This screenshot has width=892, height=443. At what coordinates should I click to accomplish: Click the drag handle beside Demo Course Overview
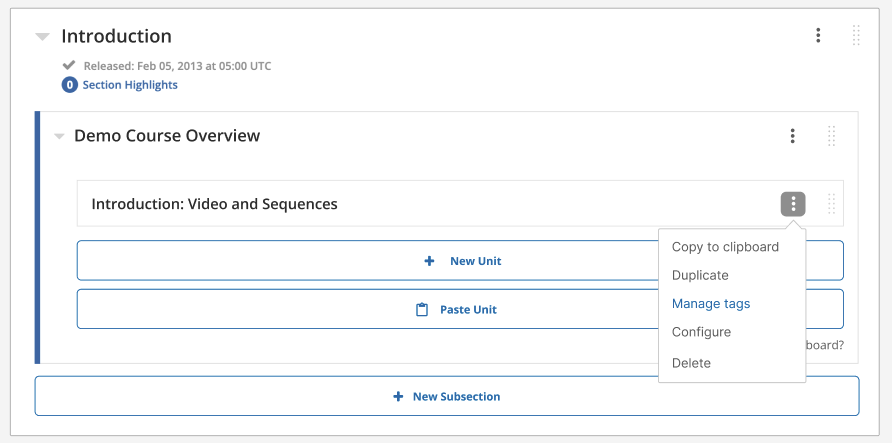831,136
